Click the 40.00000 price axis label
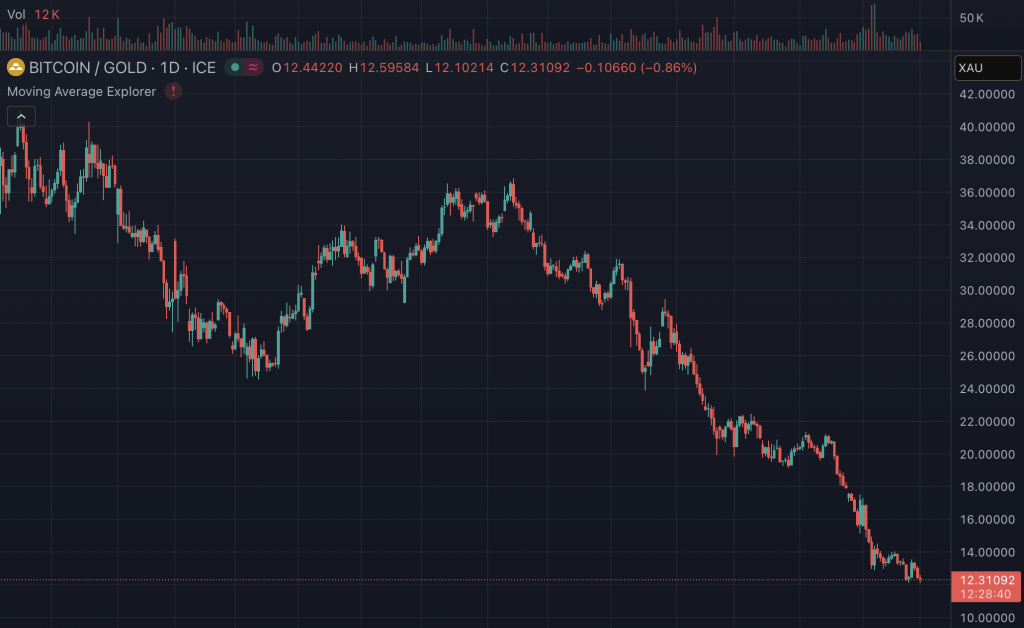The image size is (1024, 628). coord(987,127)
